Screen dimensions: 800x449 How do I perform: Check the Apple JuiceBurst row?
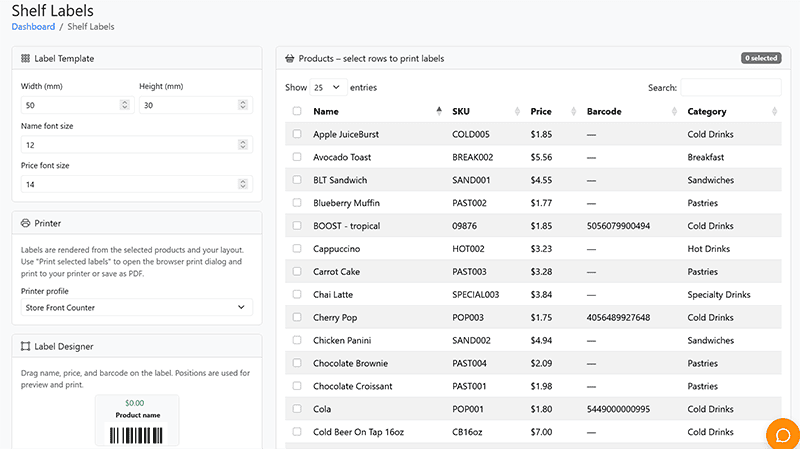(297, 134)
